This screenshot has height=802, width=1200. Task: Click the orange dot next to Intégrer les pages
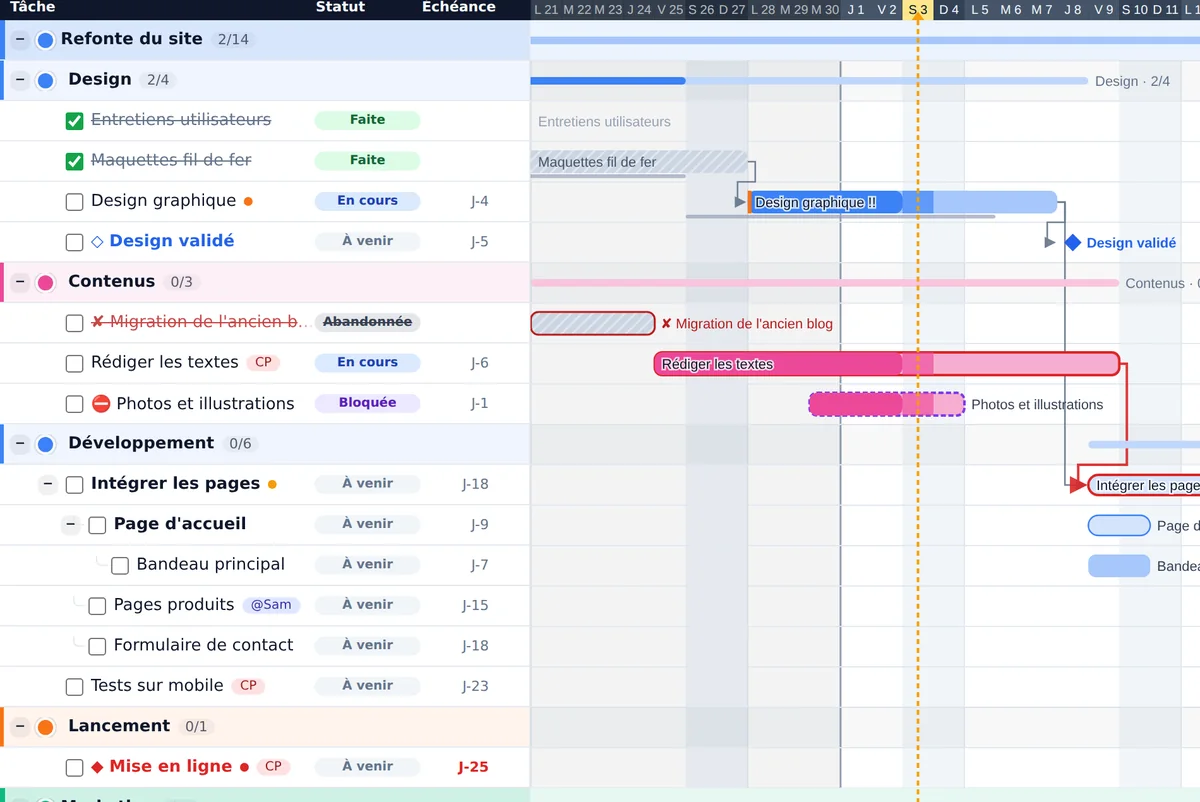[271, 485]
